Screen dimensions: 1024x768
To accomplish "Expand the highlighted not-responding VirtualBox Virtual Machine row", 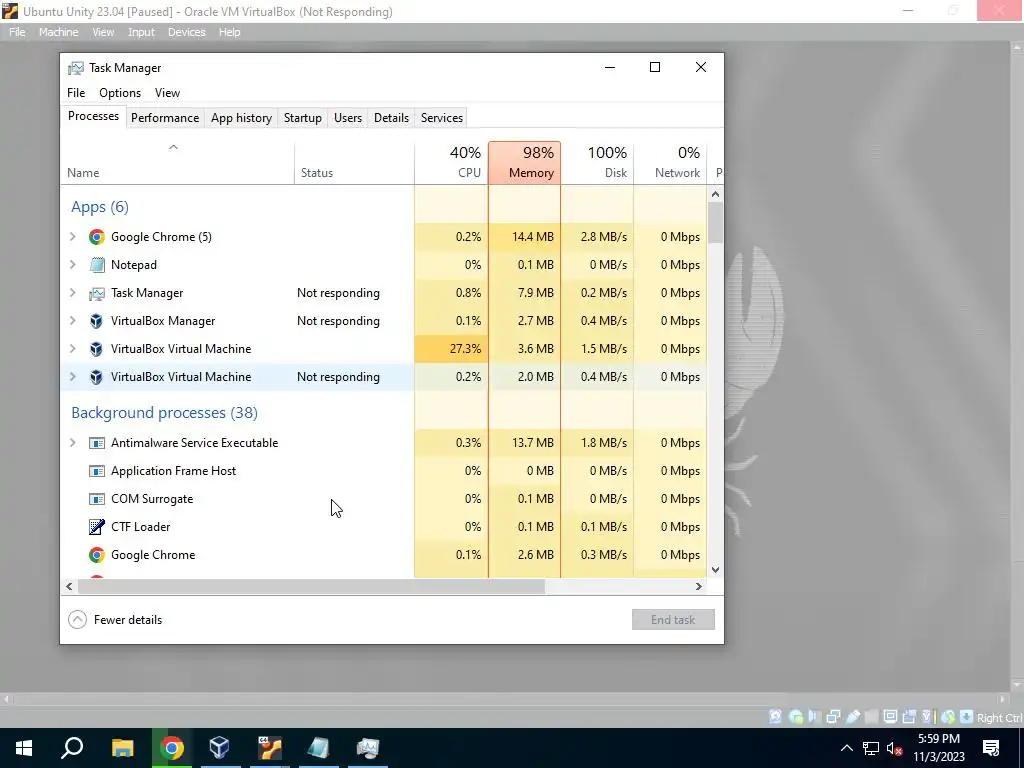I will coord(73,377).
